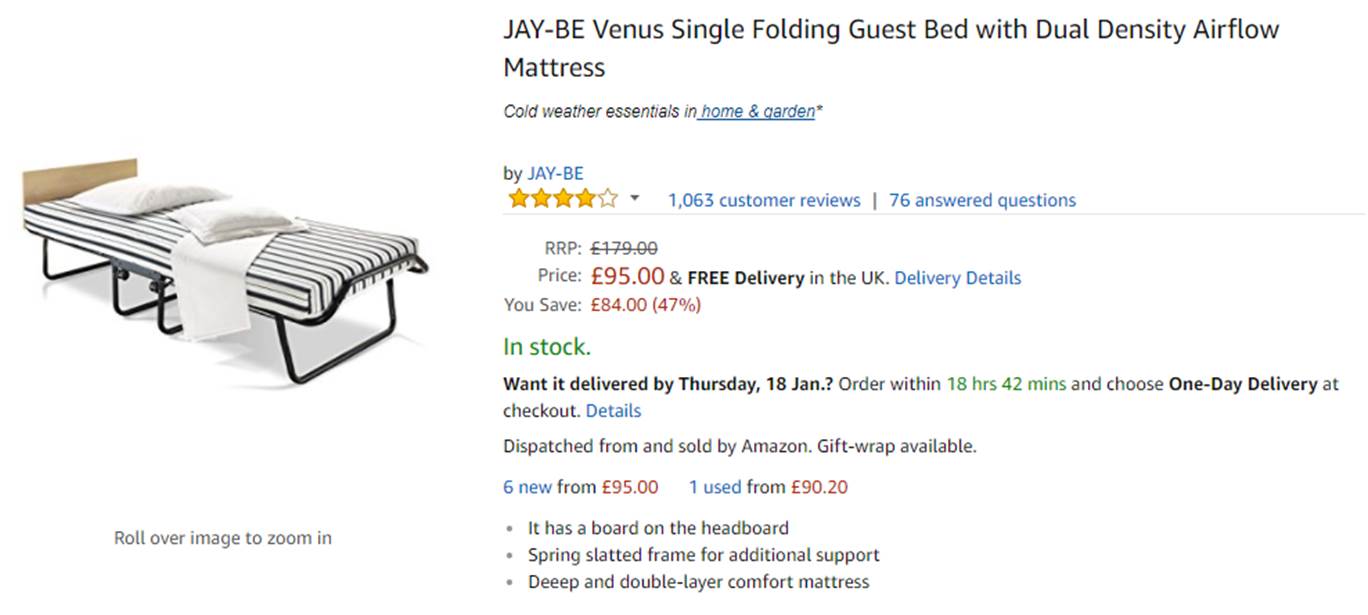Expand the star rating breakdown arrow
The height and width of the screenshot is (615, 1368).
pyautogui.click(x=634, y=199)
